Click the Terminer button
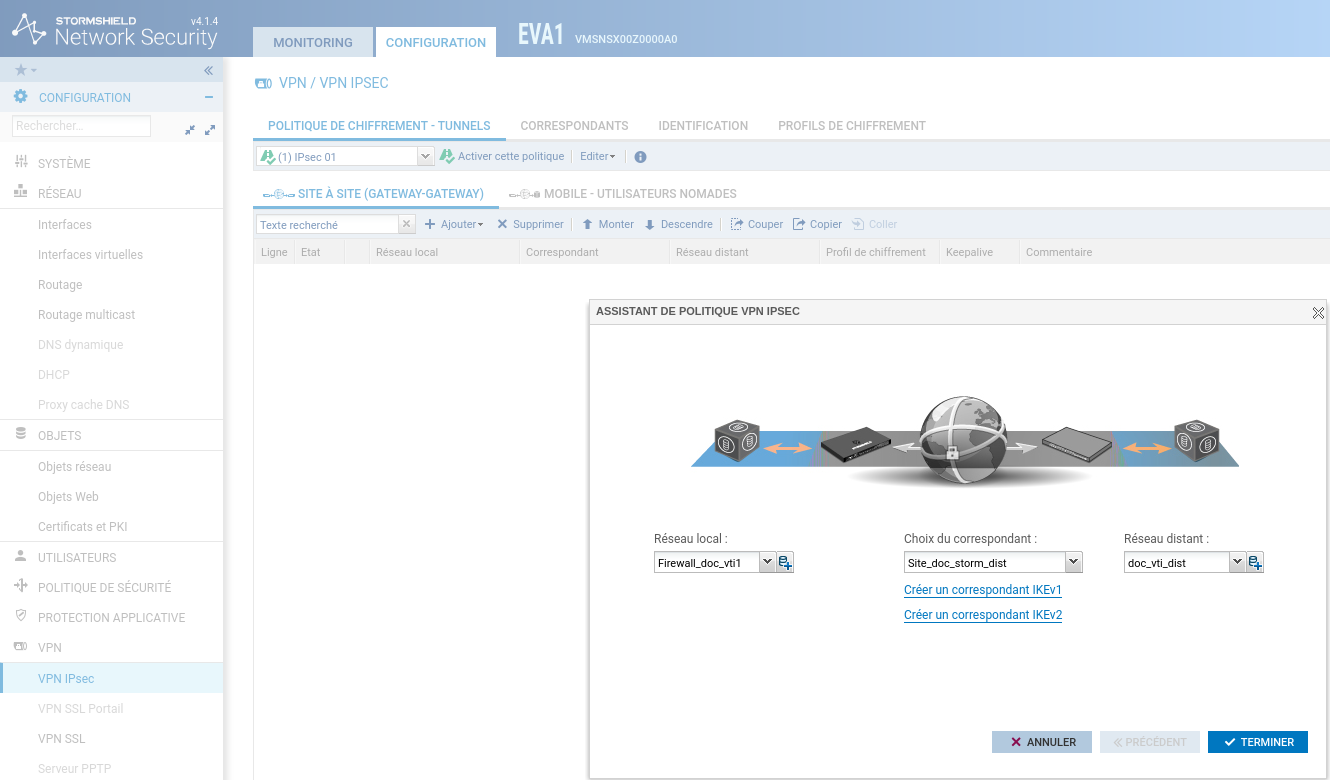1330x780 pixels. tap(1257, 742)
